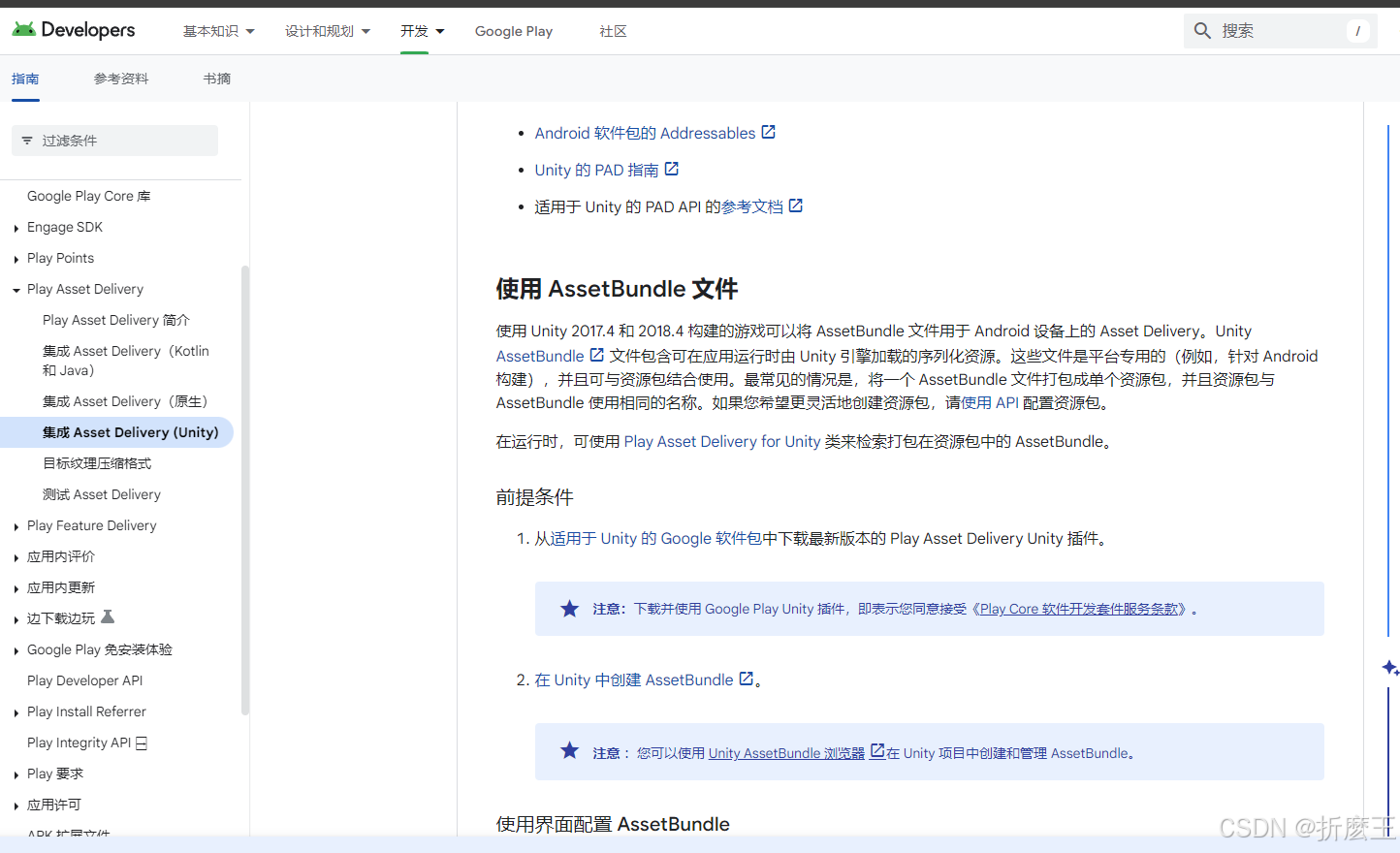Expand the Play Feature Delivery section
The width and height of the screenshot is (1400, 853).
[x=16, y=526]
